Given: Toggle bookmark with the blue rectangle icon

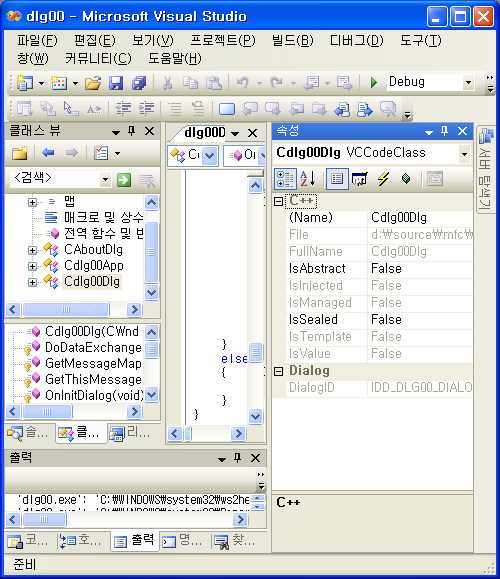Looking at the screenshot, I should [x=226, y=109].
